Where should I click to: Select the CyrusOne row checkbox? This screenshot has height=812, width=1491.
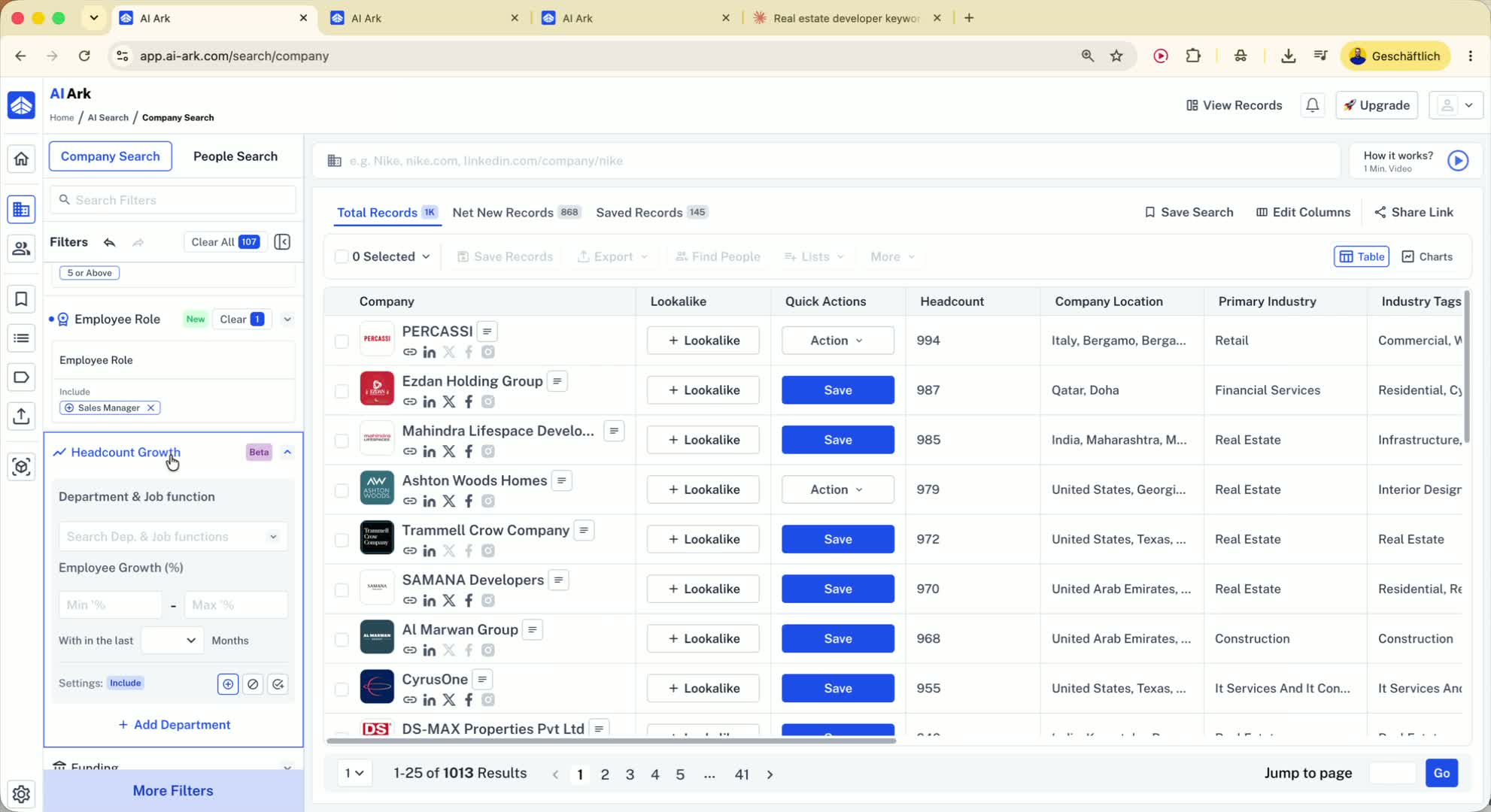tap(342, 689)
